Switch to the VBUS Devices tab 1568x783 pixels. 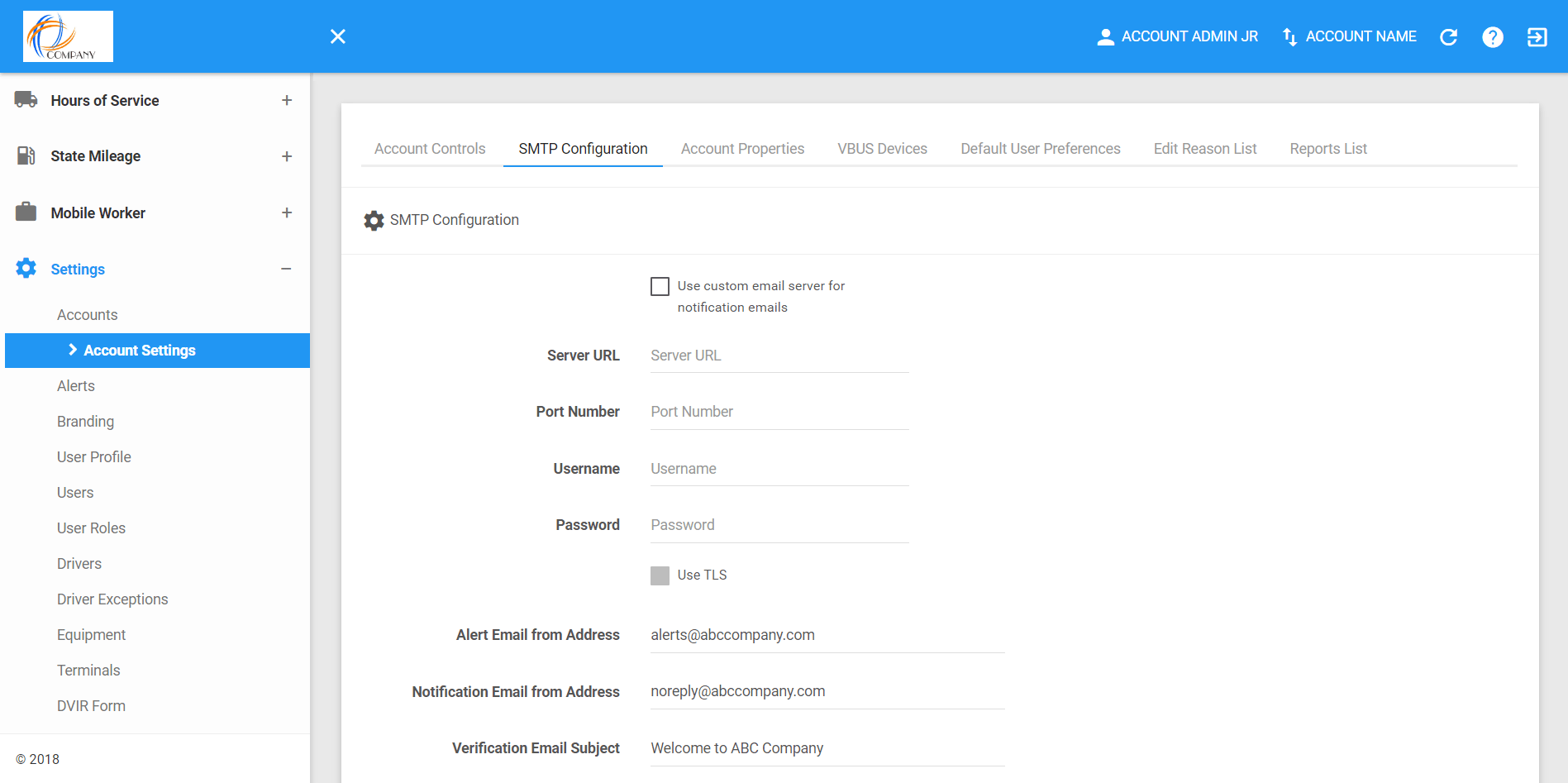[x=882, y=149]
